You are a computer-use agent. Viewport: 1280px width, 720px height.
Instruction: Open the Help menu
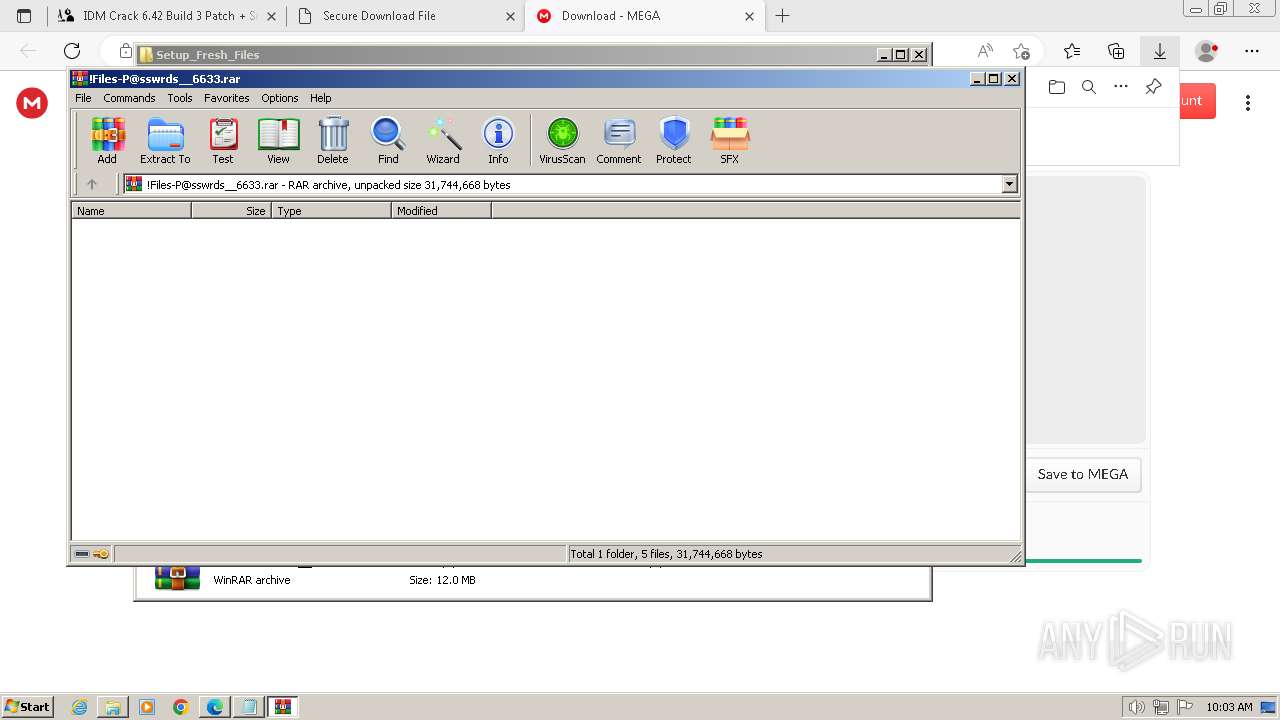coord(320,98)
